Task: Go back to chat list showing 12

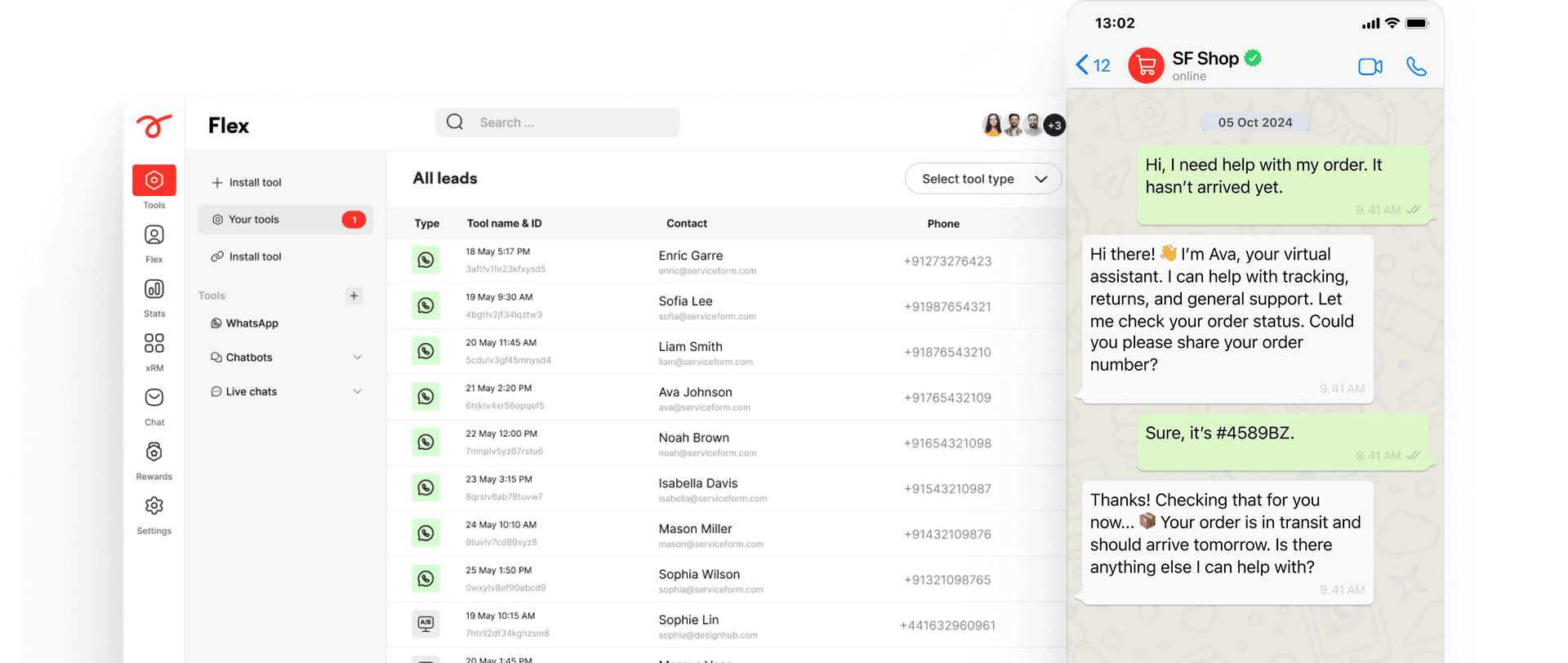Action: 1093,65
